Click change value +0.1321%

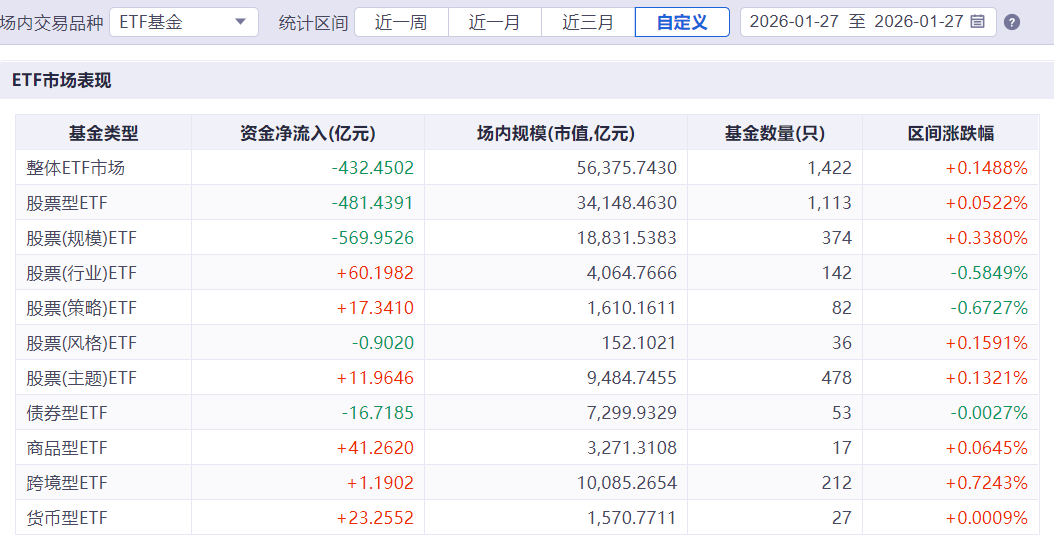[x=987, y=378]
